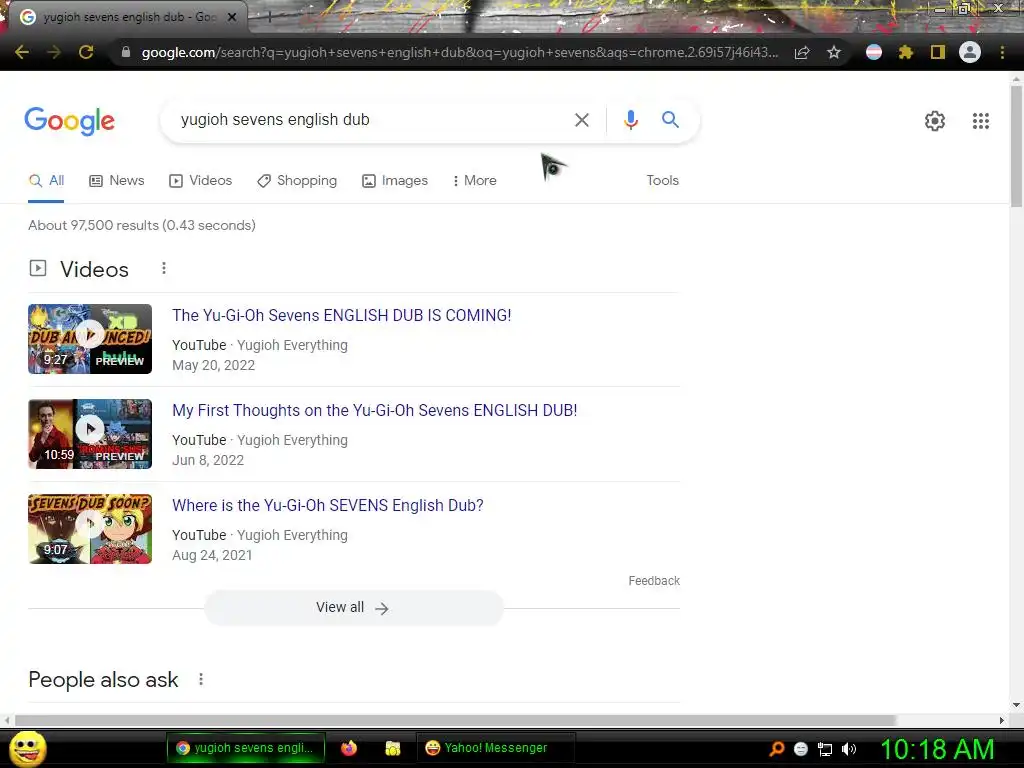Click the horizontal scrollbar thumb at the bottom
Image resolution: width=1024 pixels, height=768 pixels.
(x=455, y=720)
